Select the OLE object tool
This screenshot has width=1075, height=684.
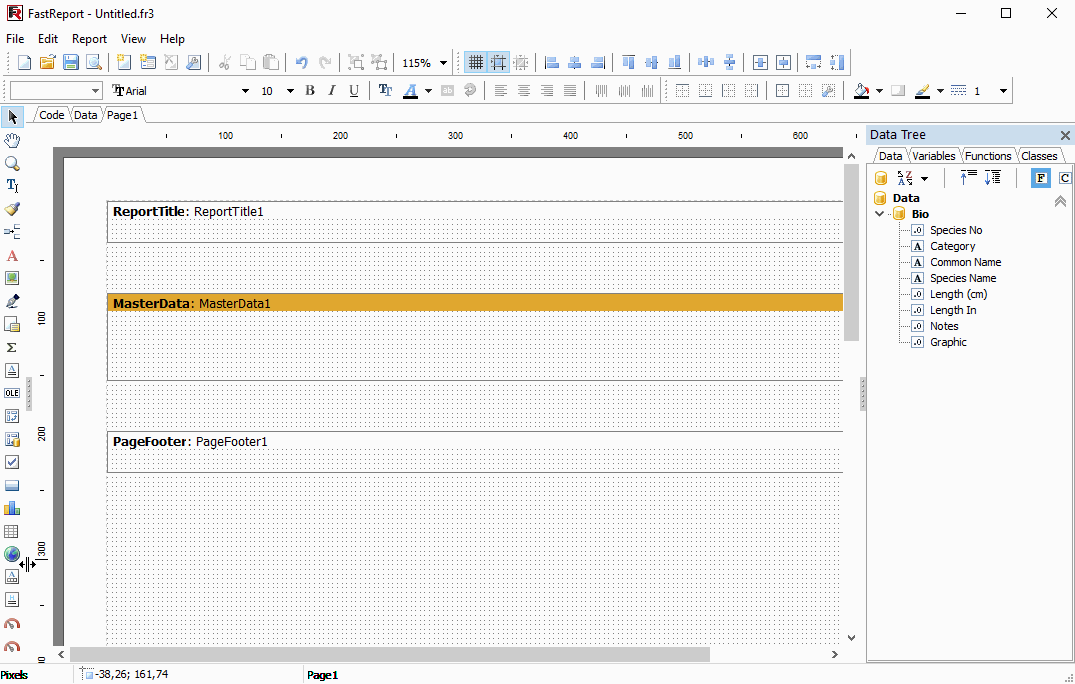coord(12,393)
